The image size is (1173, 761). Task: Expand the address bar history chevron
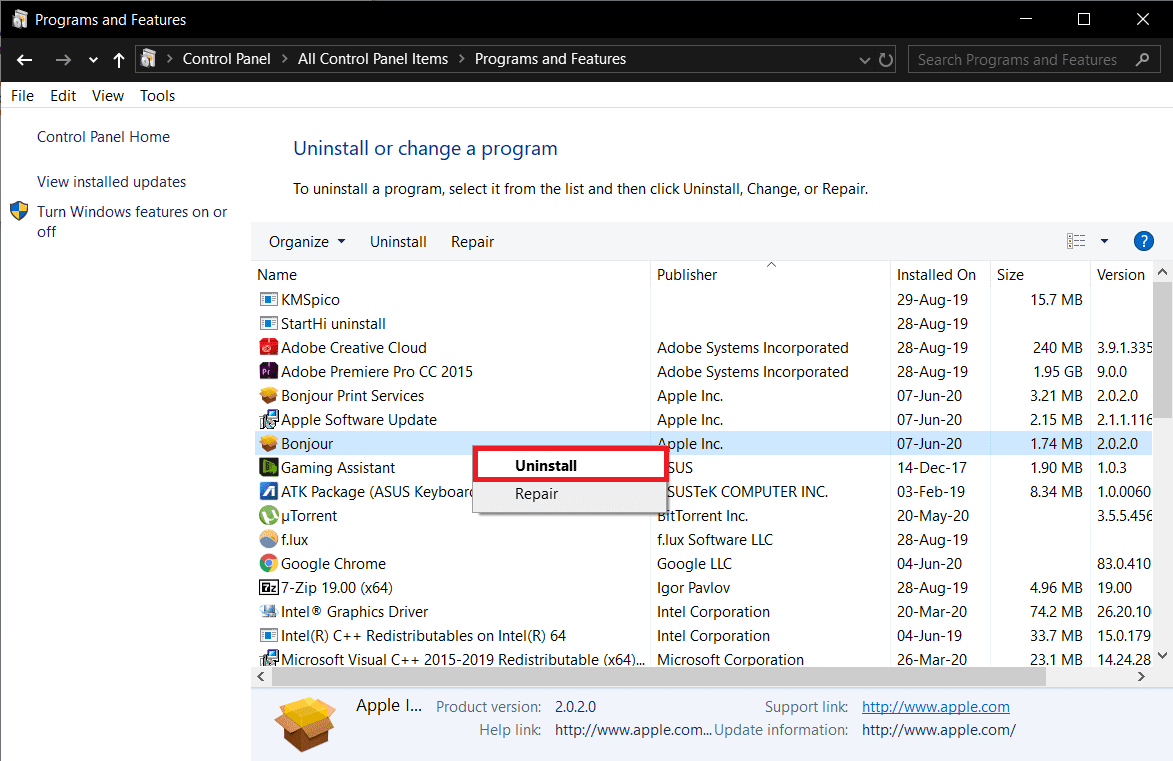point(864,59)
